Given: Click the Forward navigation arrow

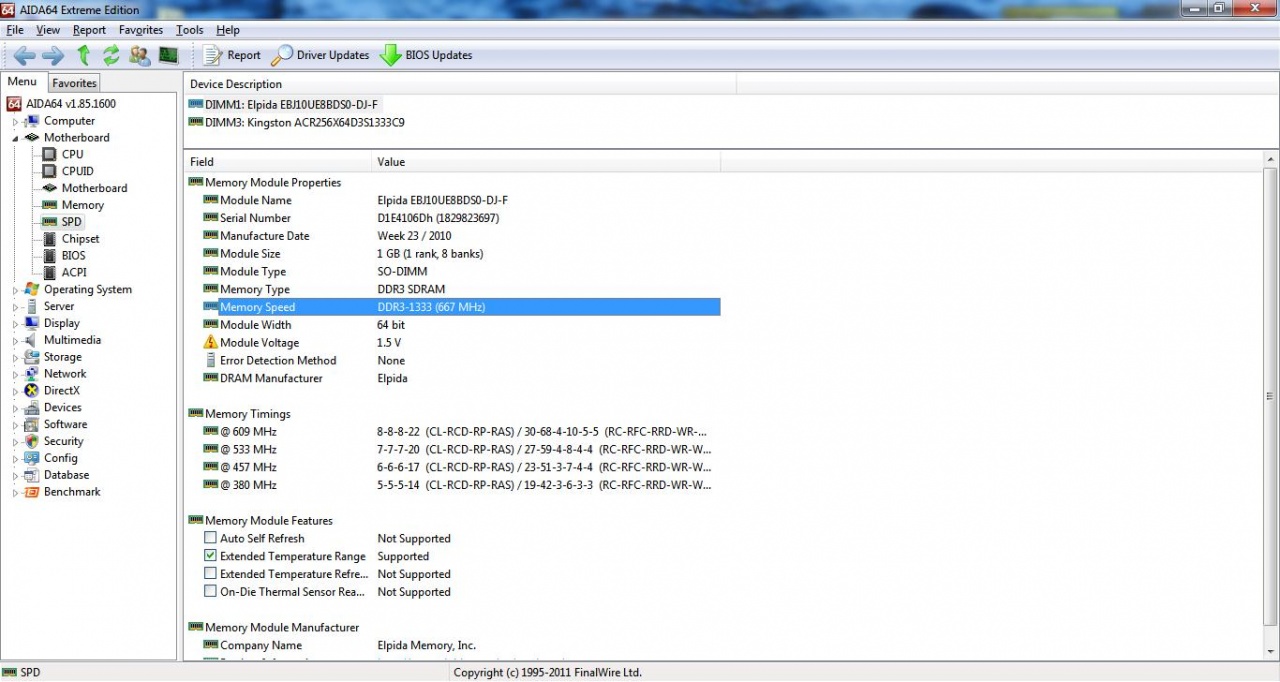Looking at the screenshot, I should 53,55.
